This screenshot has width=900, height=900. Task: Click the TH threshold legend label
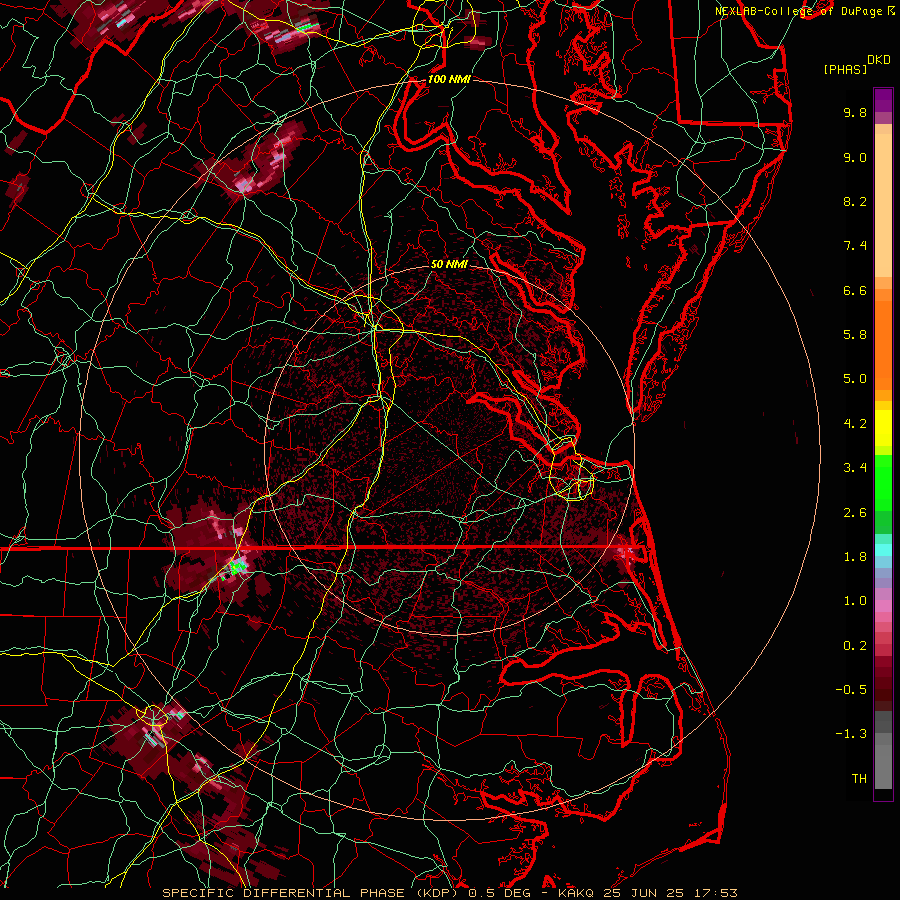[859, 779]
